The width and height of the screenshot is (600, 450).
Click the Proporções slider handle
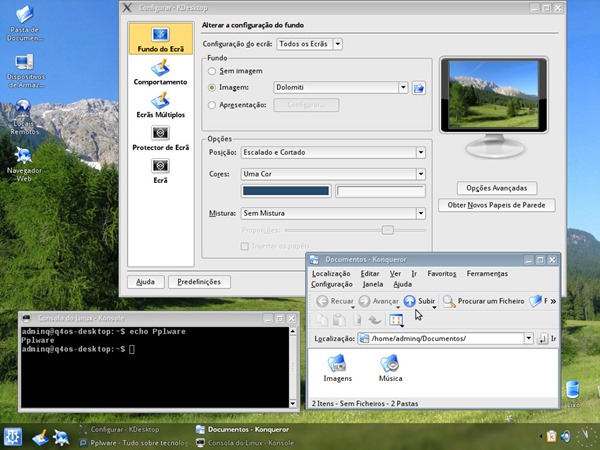[388, 230]
